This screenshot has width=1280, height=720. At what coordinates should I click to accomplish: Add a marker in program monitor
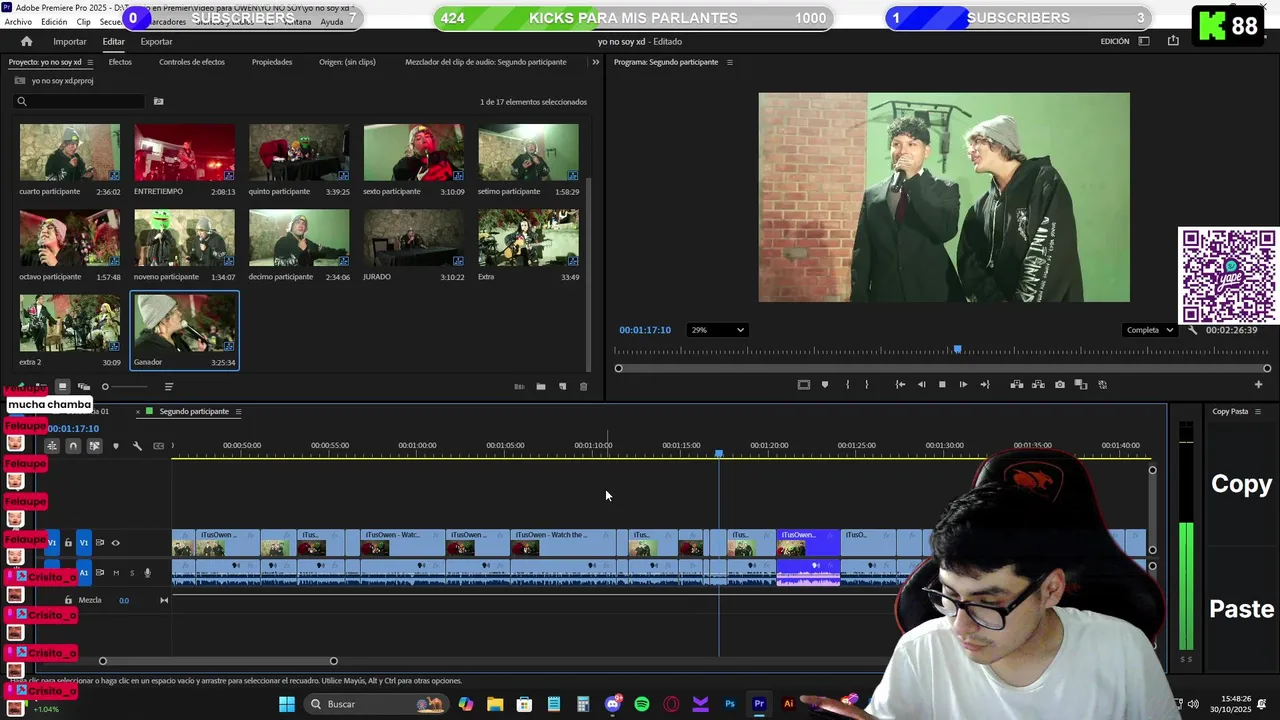point(825,385)
